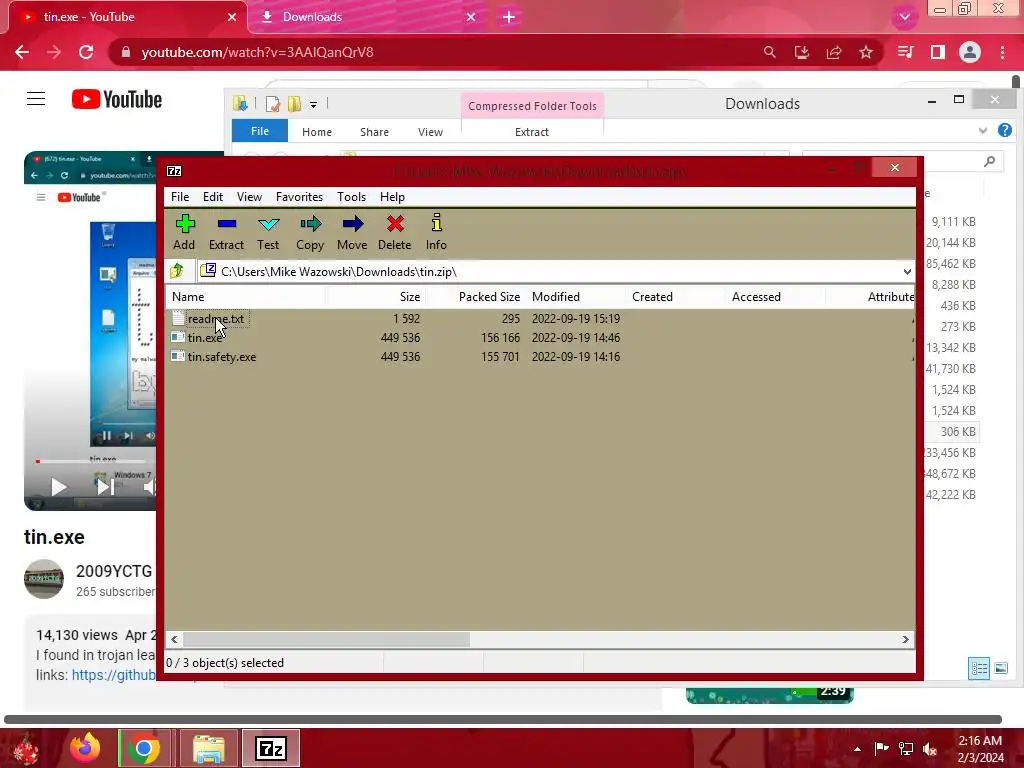Sort by the Created column header
1024x768 pixels.
675,296
